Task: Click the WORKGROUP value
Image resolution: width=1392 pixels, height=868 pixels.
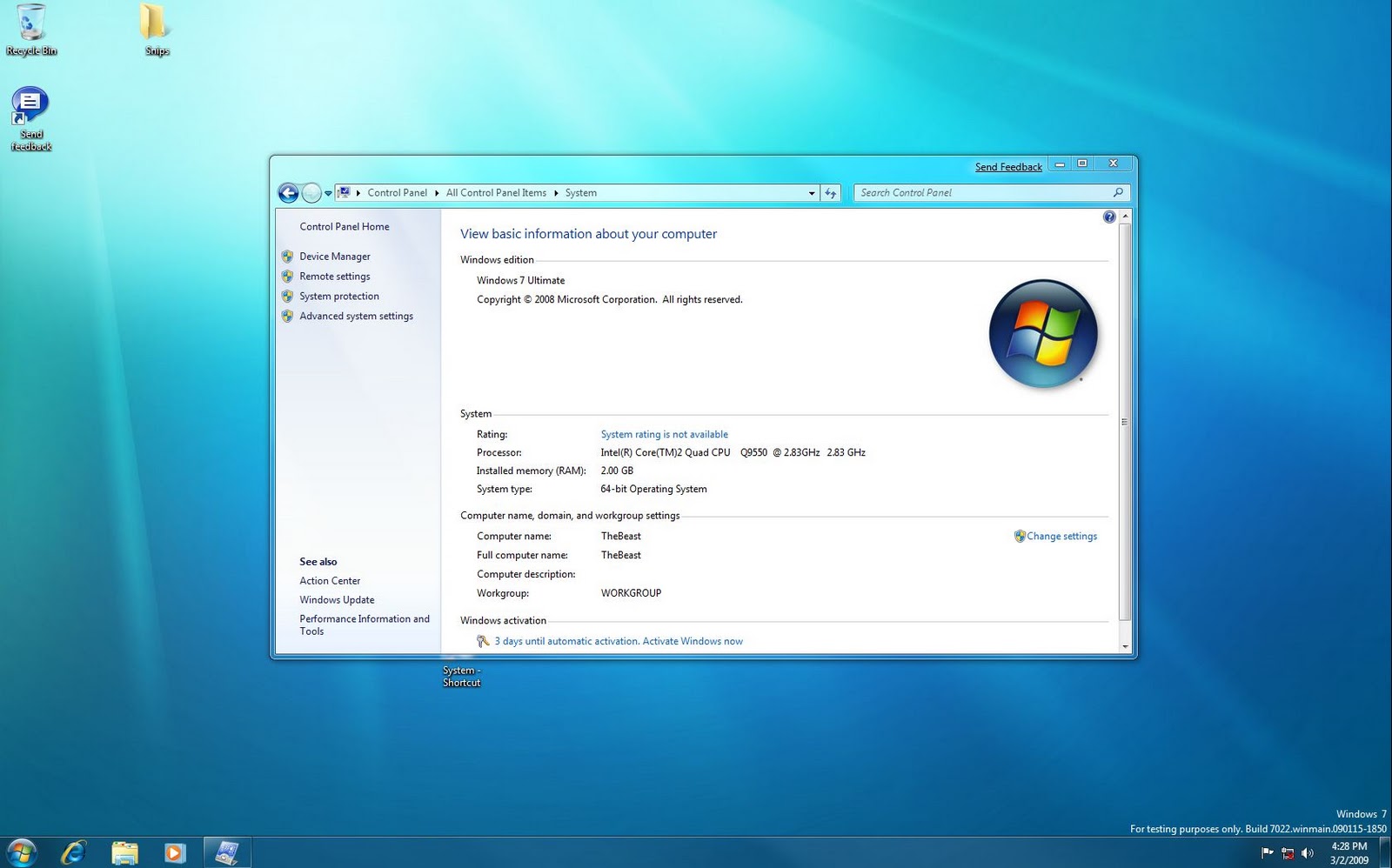Action: (x=631, y=593)
